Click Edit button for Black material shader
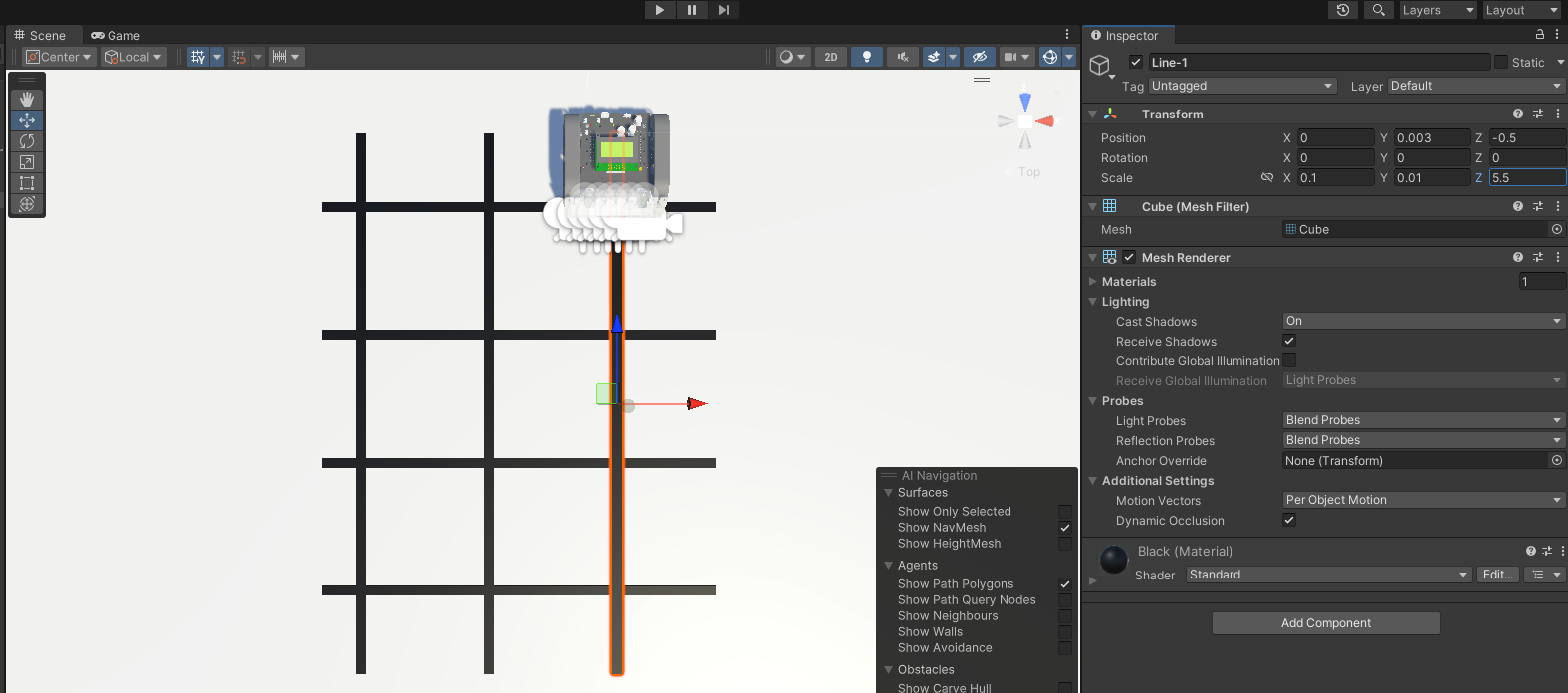Screen dimensions: 1568x693 pos(1497,575)
